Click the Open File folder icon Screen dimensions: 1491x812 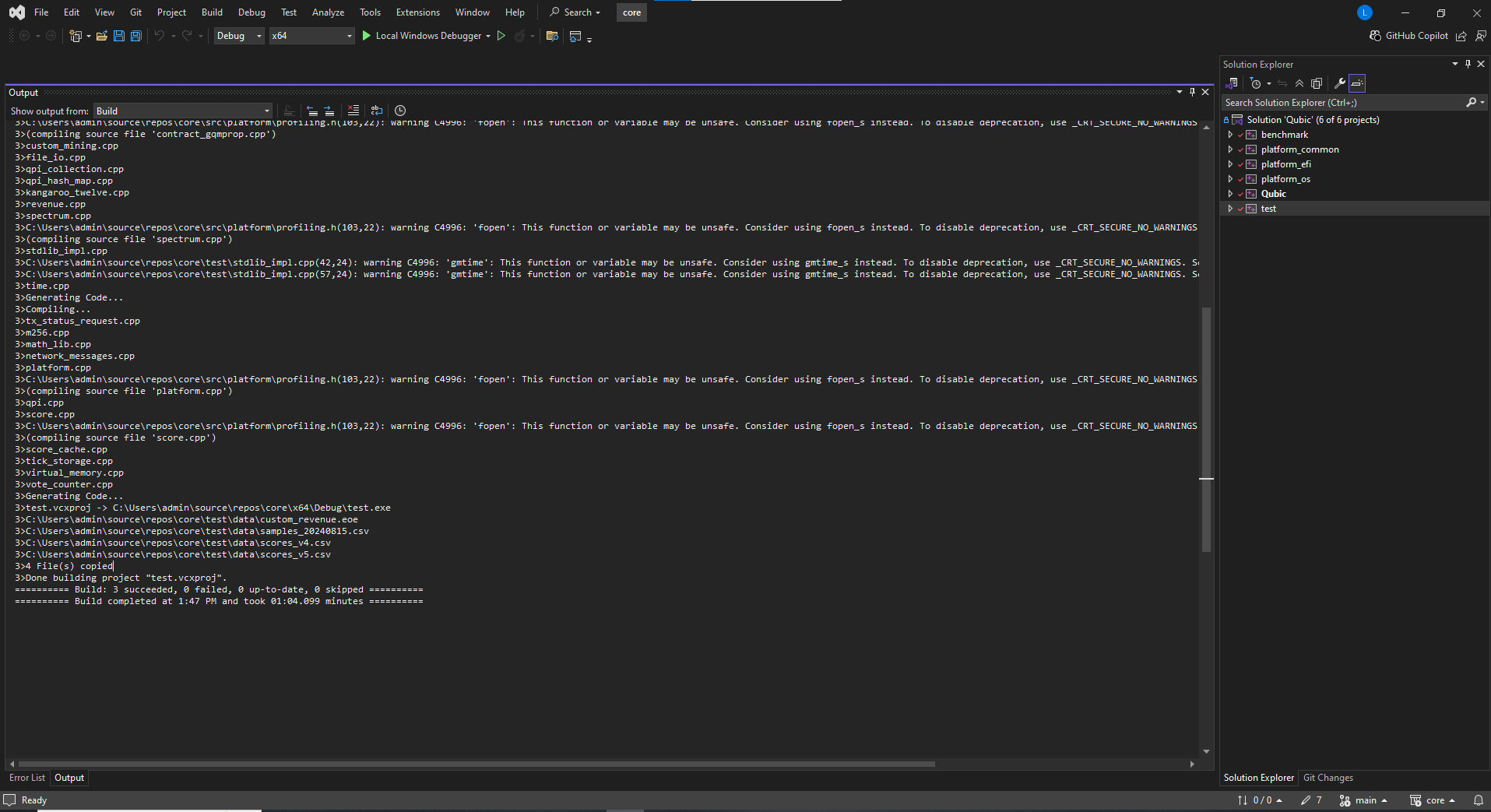102,36
